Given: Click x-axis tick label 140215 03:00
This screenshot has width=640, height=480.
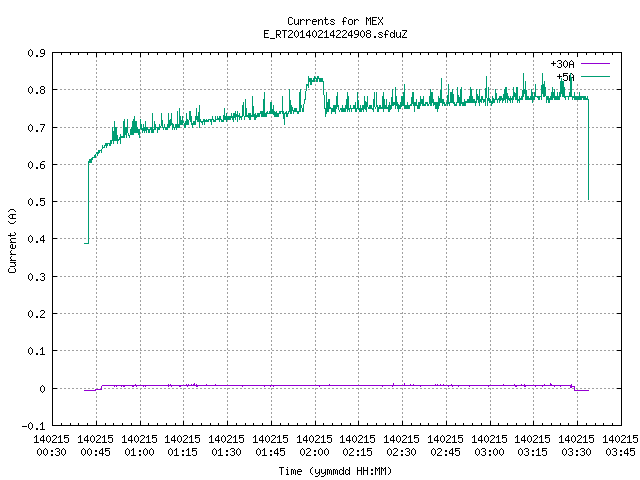Looking at the screenshot, I should 490,445.
